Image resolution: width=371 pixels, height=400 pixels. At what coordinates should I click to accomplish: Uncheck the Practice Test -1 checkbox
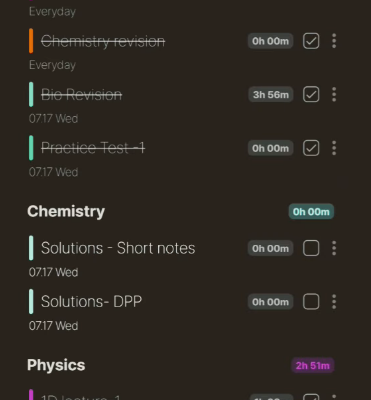[x=311, y=148]
